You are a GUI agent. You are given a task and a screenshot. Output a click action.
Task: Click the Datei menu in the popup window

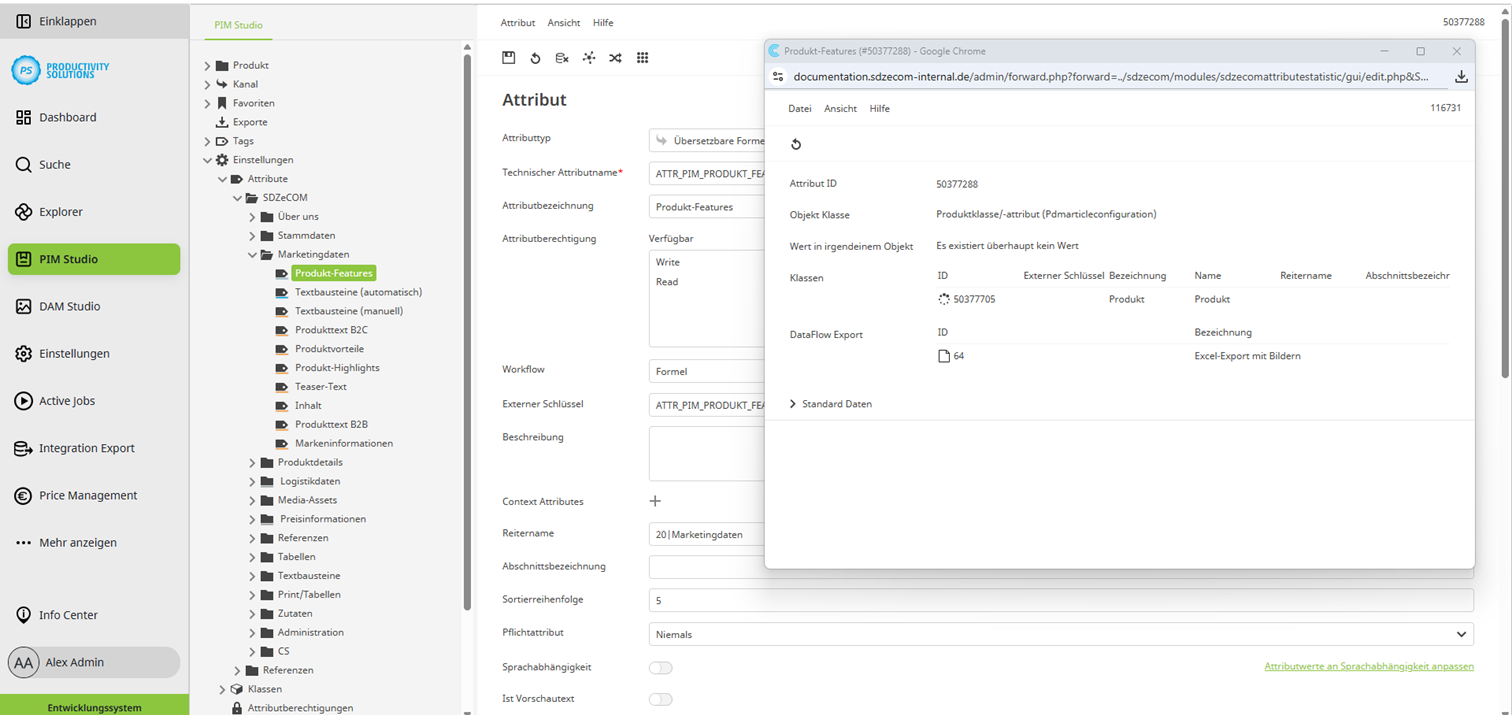[x=800, y=108]
